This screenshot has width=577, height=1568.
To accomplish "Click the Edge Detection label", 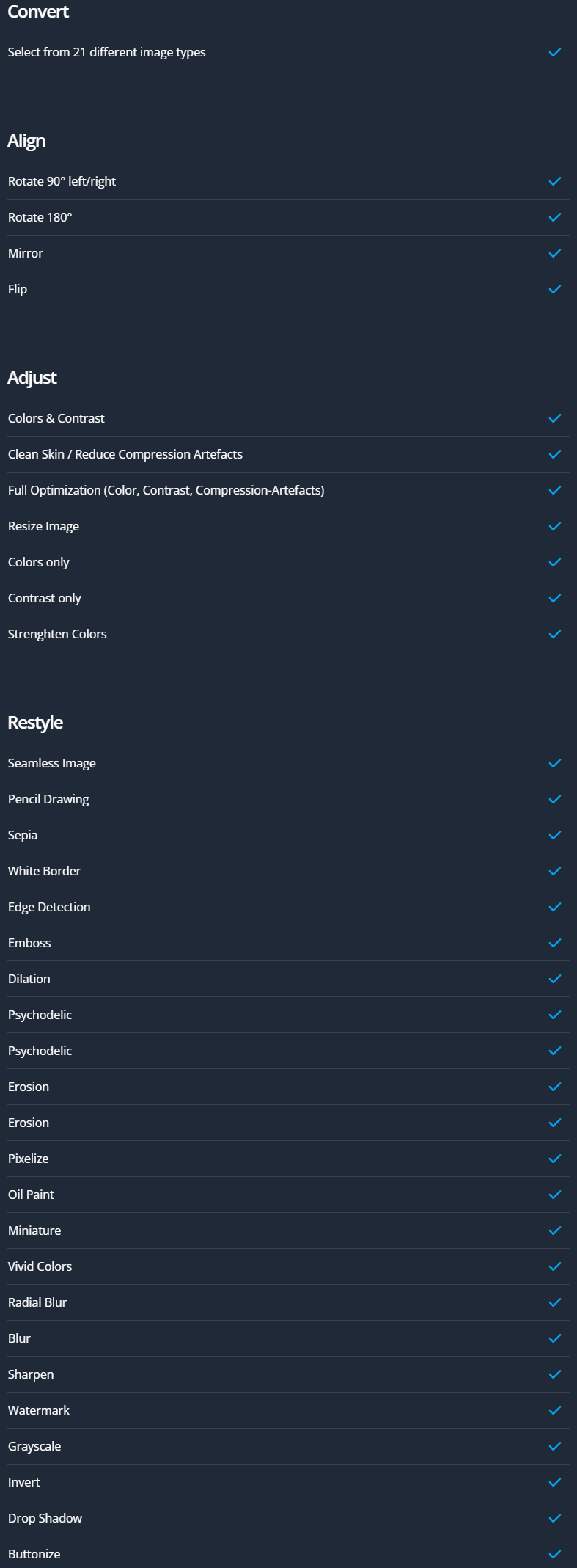I will [49, 907].
